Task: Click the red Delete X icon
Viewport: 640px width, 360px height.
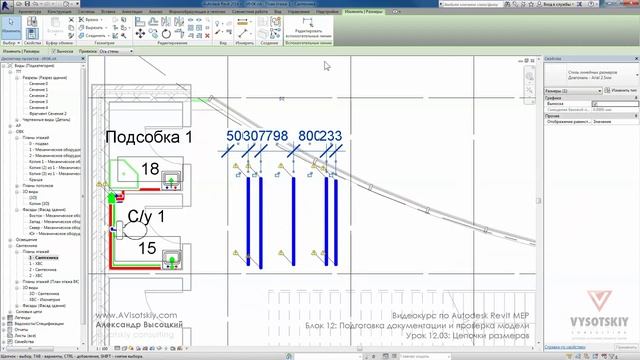Action: (207, 36)
